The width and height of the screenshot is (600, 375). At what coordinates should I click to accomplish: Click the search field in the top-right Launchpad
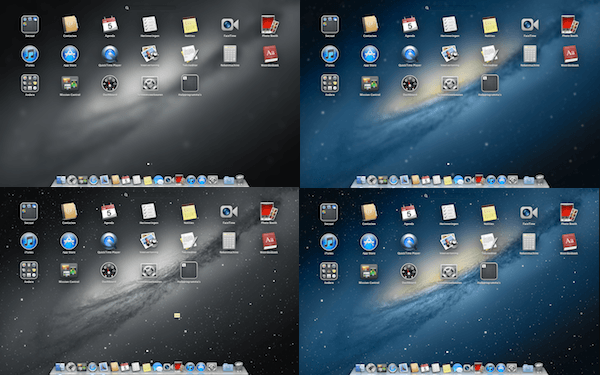tap(449, 7)
